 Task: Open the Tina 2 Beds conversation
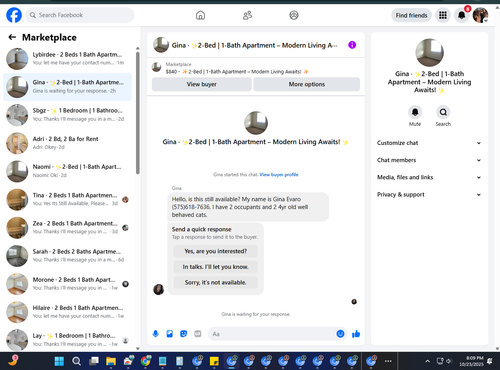click(68, 199)
